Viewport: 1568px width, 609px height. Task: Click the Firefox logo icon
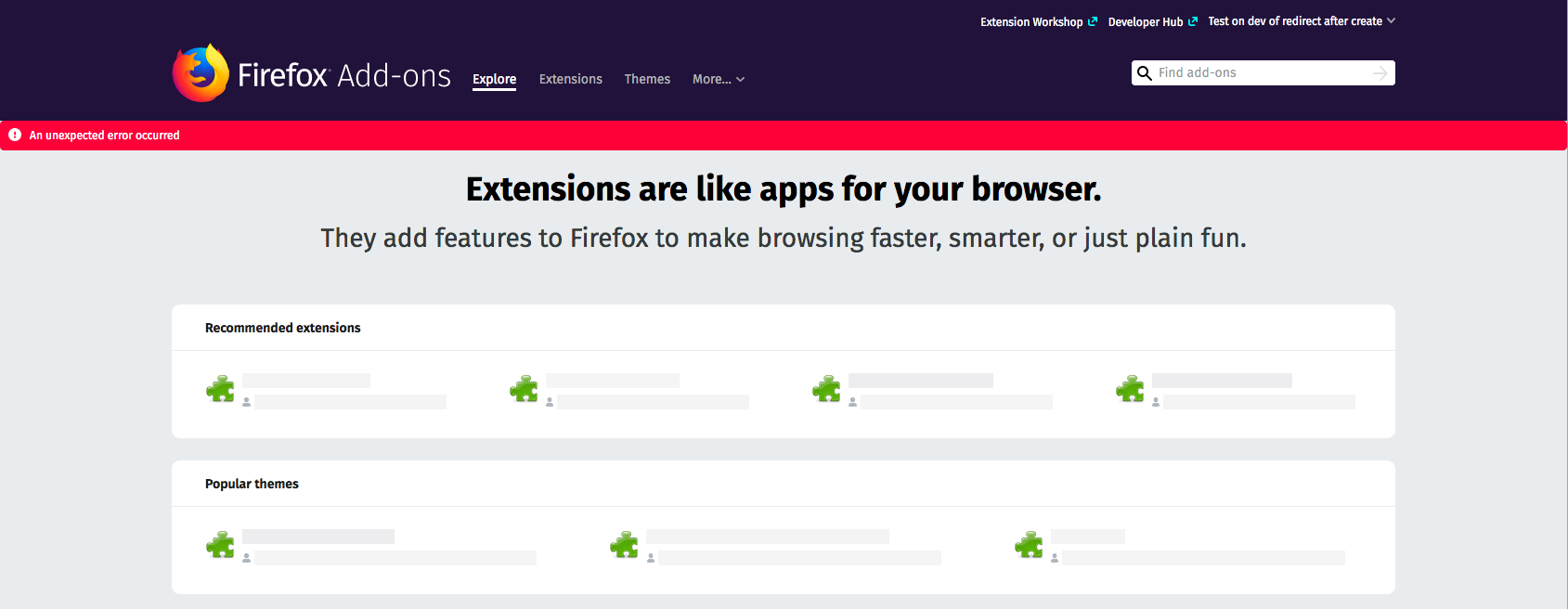[201, 72]
